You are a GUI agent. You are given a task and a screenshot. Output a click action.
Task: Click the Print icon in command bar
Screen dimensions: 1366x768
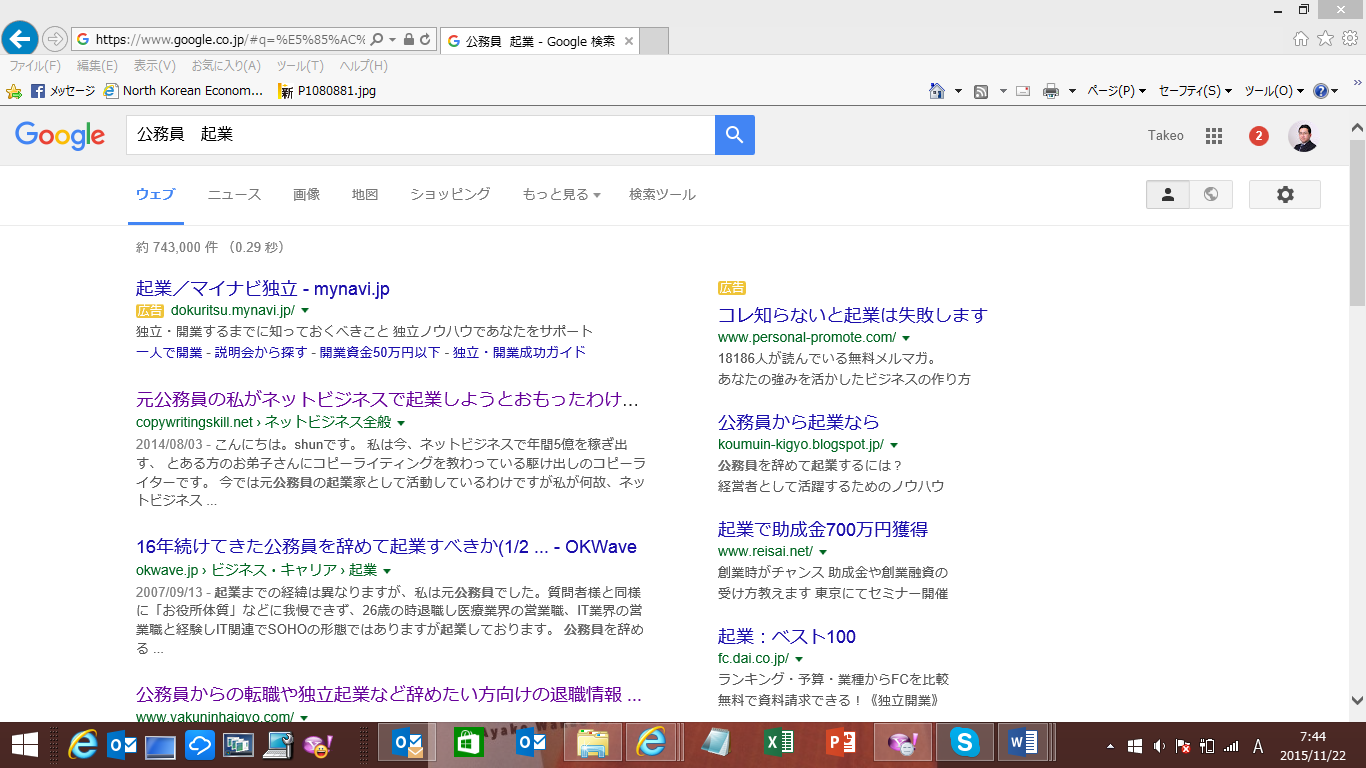[x=1051, y=91]
